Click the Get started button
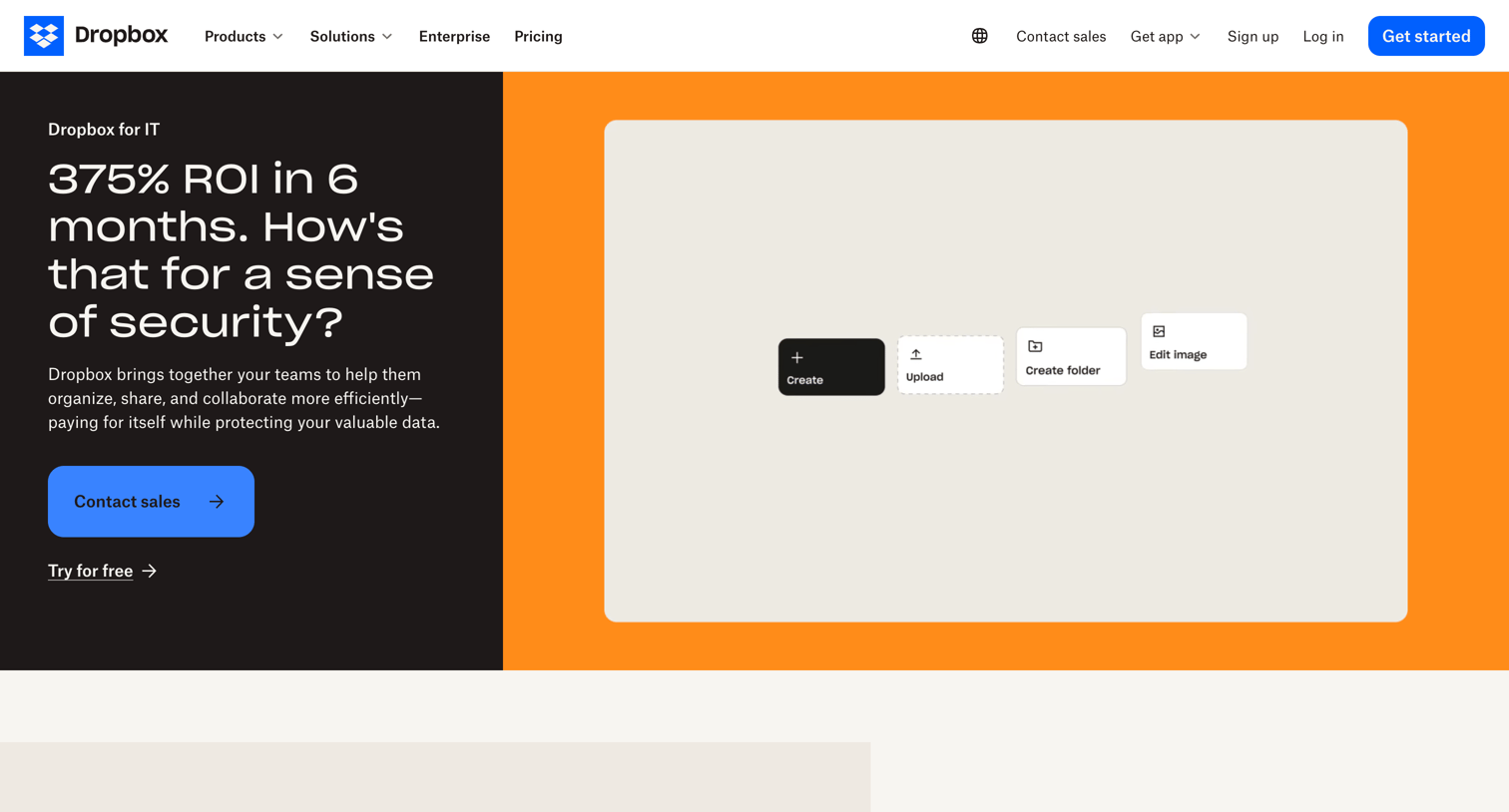Image resolution: width=1509 pixels, height=812 pixels. (x=1426, y=36)
